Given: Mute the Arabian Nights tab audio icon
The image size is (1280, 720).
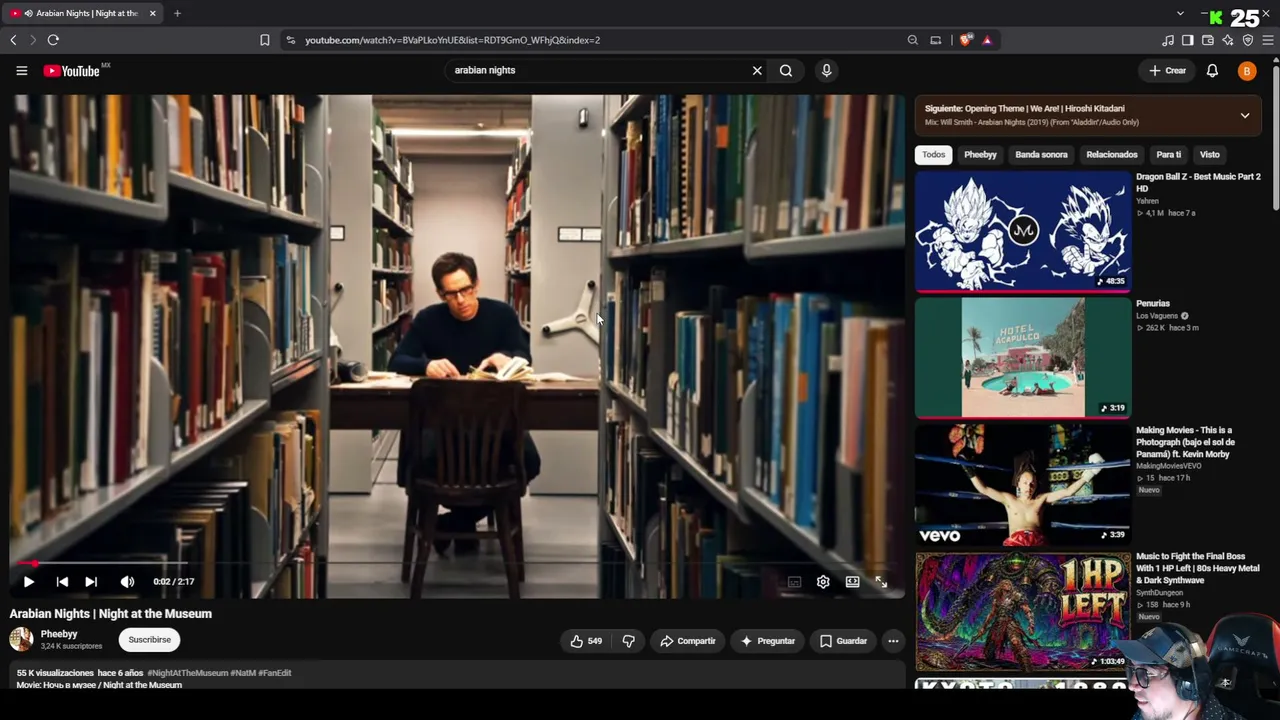Looking at the screenshot, I should coord(27,13).
